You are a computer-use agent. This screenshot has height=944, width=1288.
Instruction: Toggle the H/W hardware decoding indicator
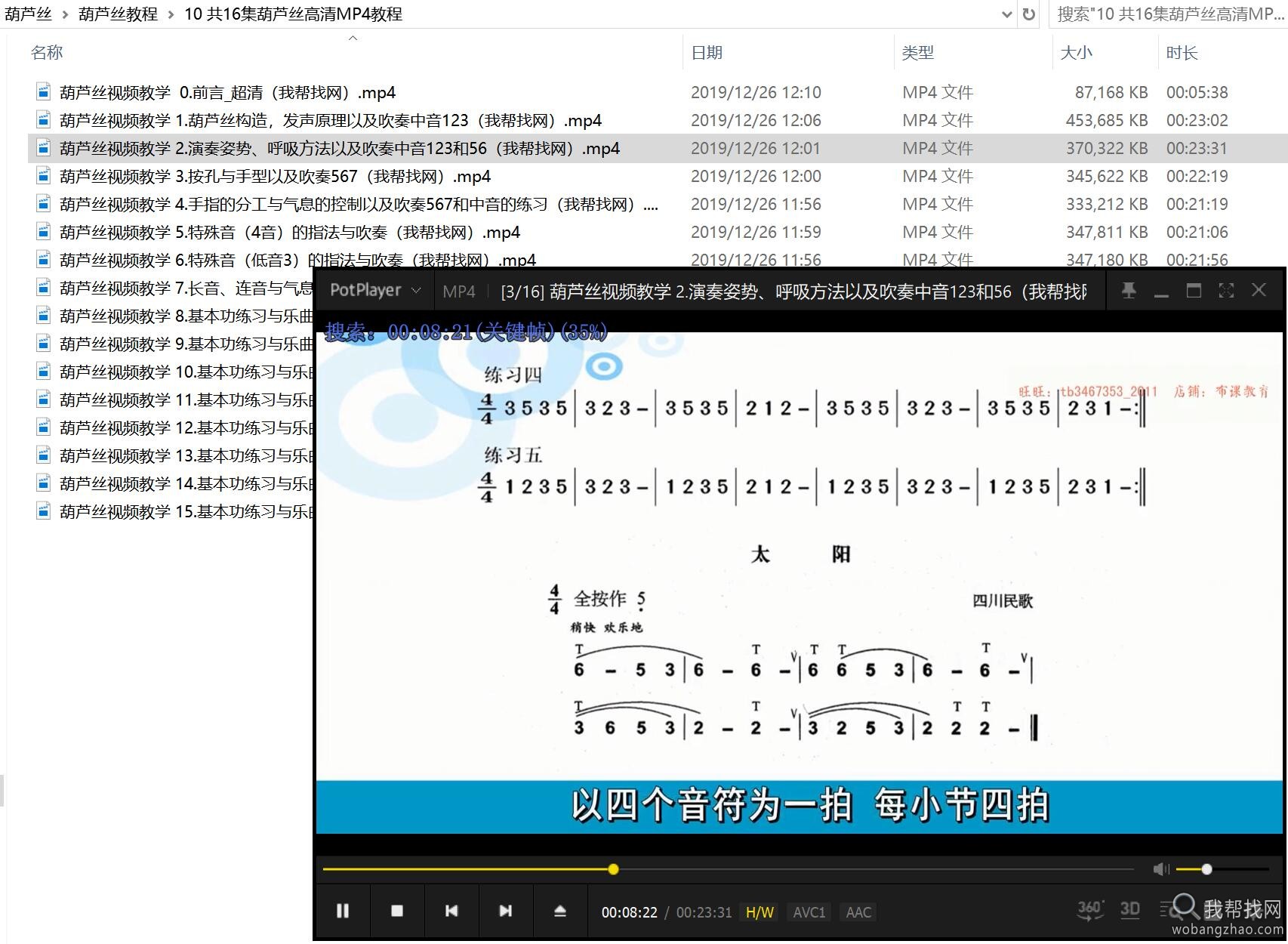[x=760, y=912]
